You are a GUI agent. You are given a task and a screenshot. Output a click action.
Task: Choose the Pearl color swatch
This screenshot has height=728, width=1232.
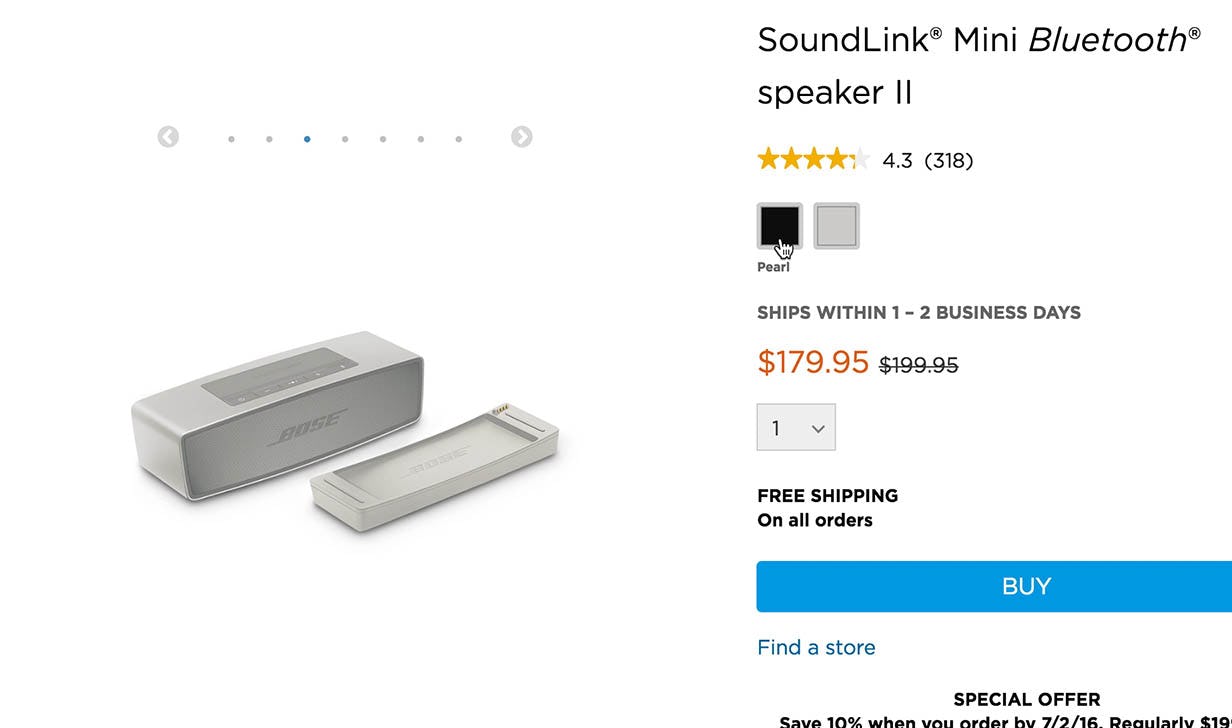point(836,225)
